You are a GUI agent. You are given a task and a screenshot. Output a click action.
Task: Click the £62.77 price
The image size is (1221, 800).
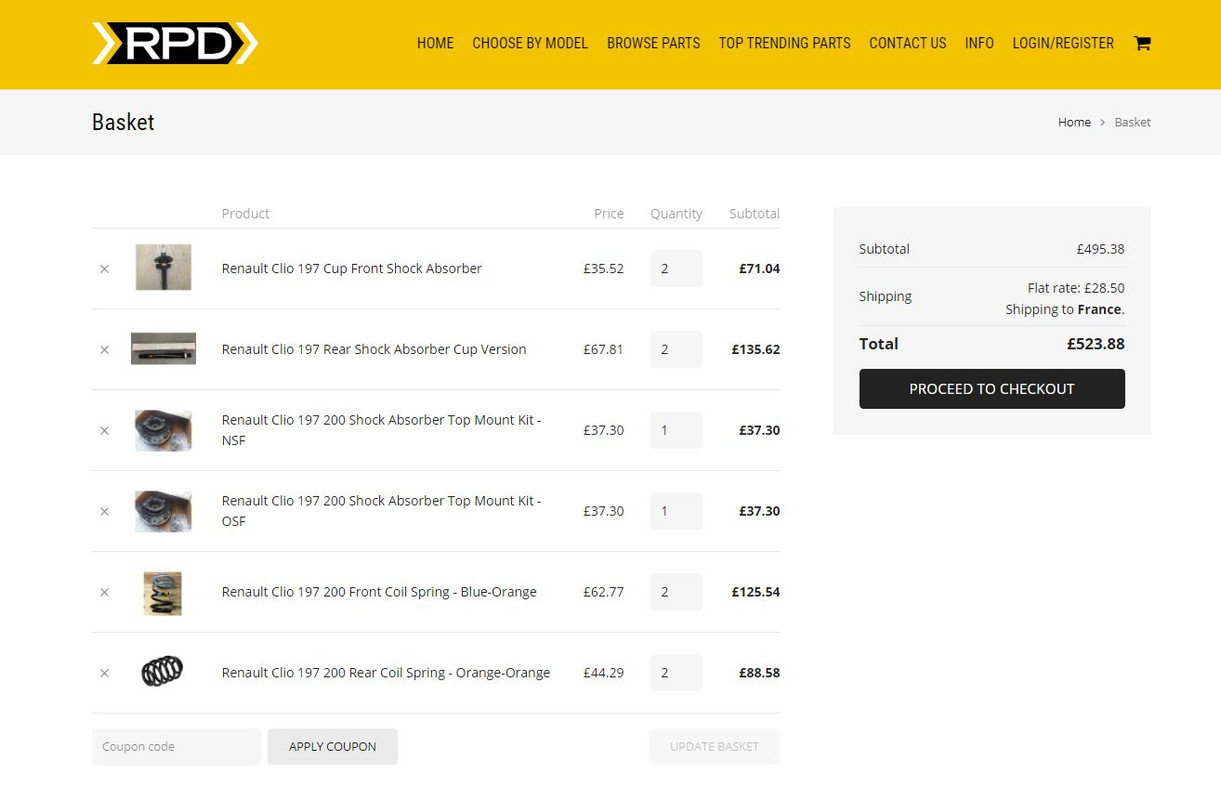coord(603,592)
